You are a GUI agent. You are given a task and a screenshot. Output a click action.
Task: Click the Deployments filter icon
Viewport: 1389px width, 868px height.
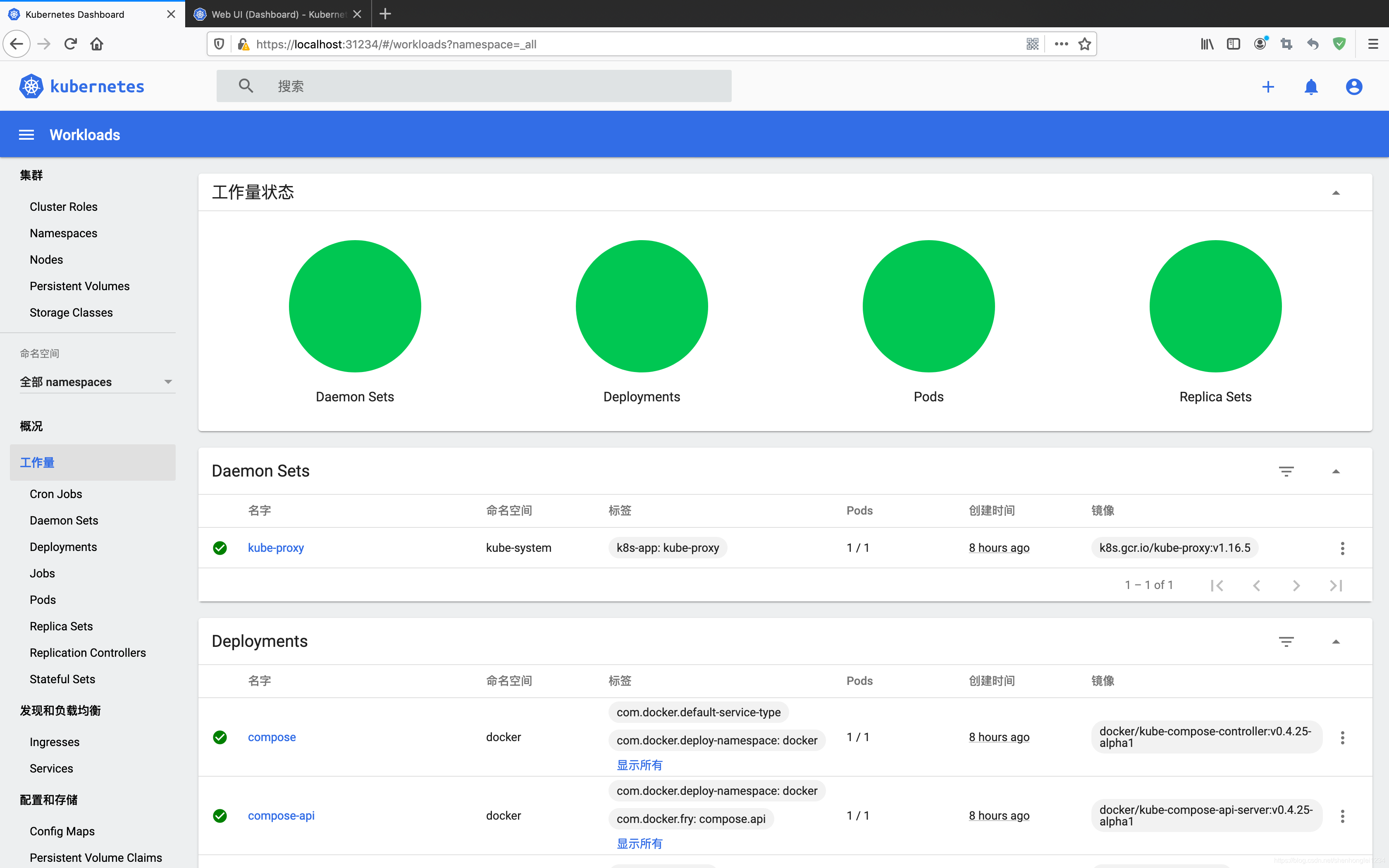point(1286,642)
